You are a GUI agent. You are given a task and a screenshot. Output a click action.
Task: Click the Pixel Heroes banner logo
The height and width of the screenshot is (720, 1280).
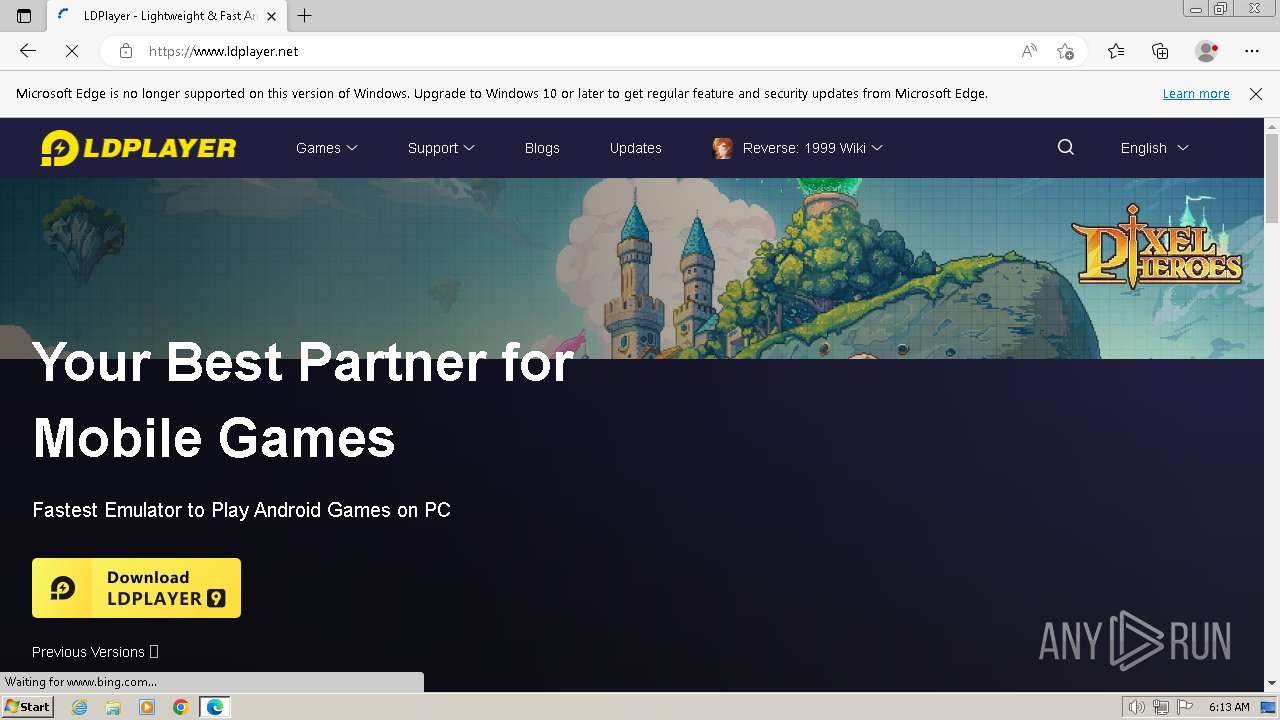[1156, 245]
